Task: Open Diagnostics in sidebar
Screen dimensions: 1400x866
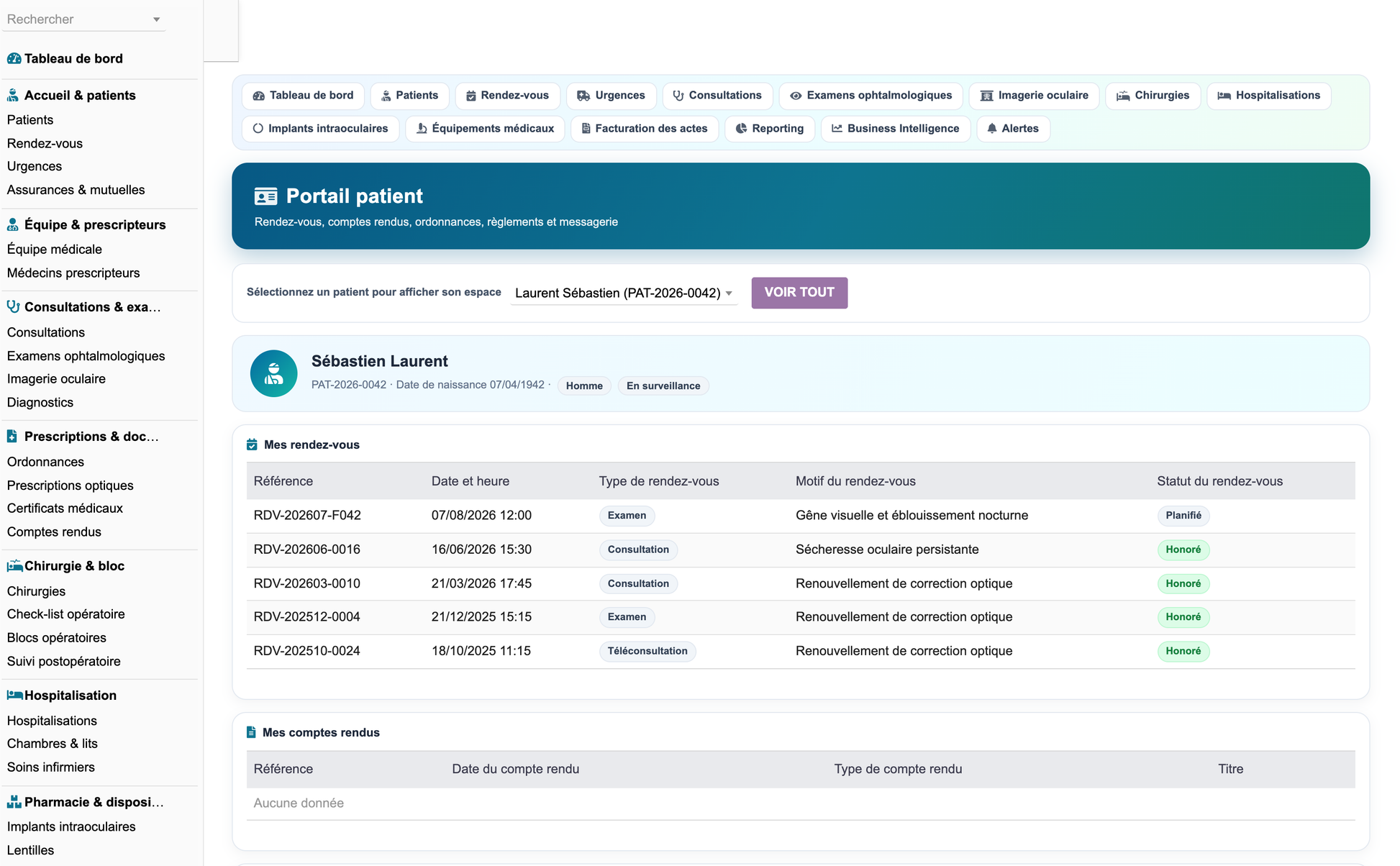Action: (x=40, y=403)
